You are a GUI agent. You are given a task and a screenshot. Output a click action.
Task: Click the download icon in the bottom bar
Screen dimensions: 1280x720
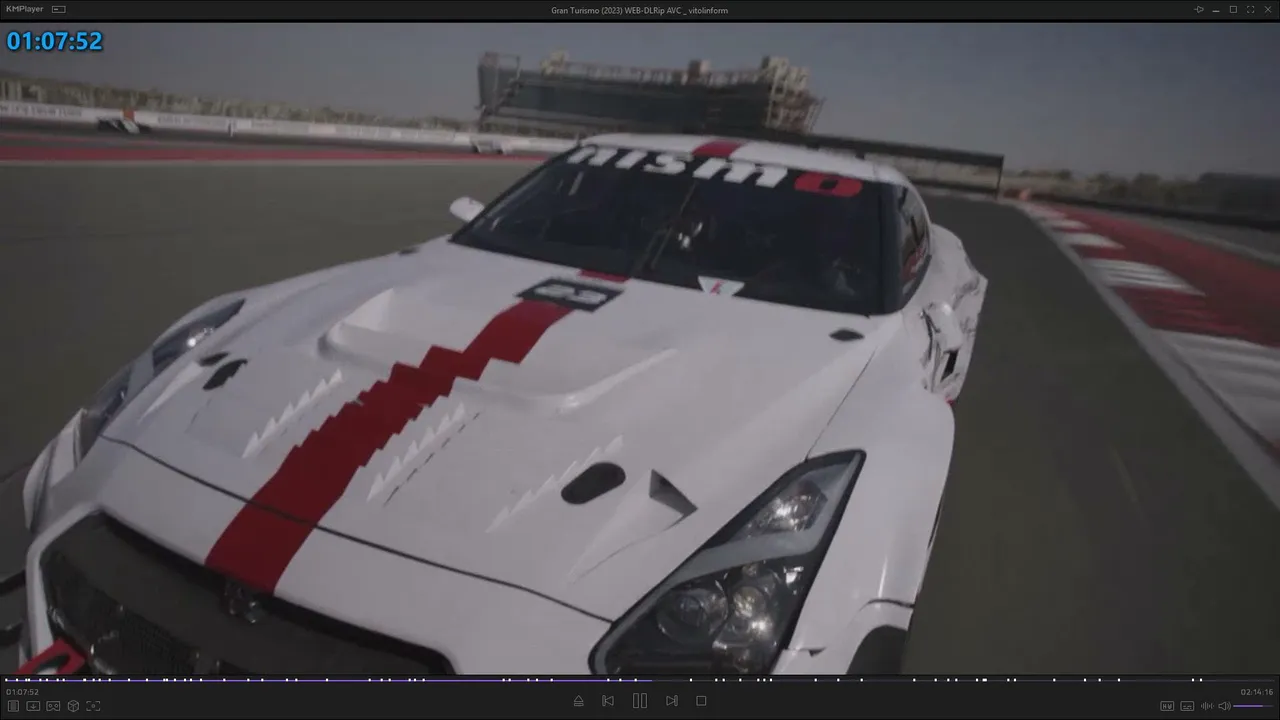33,706
